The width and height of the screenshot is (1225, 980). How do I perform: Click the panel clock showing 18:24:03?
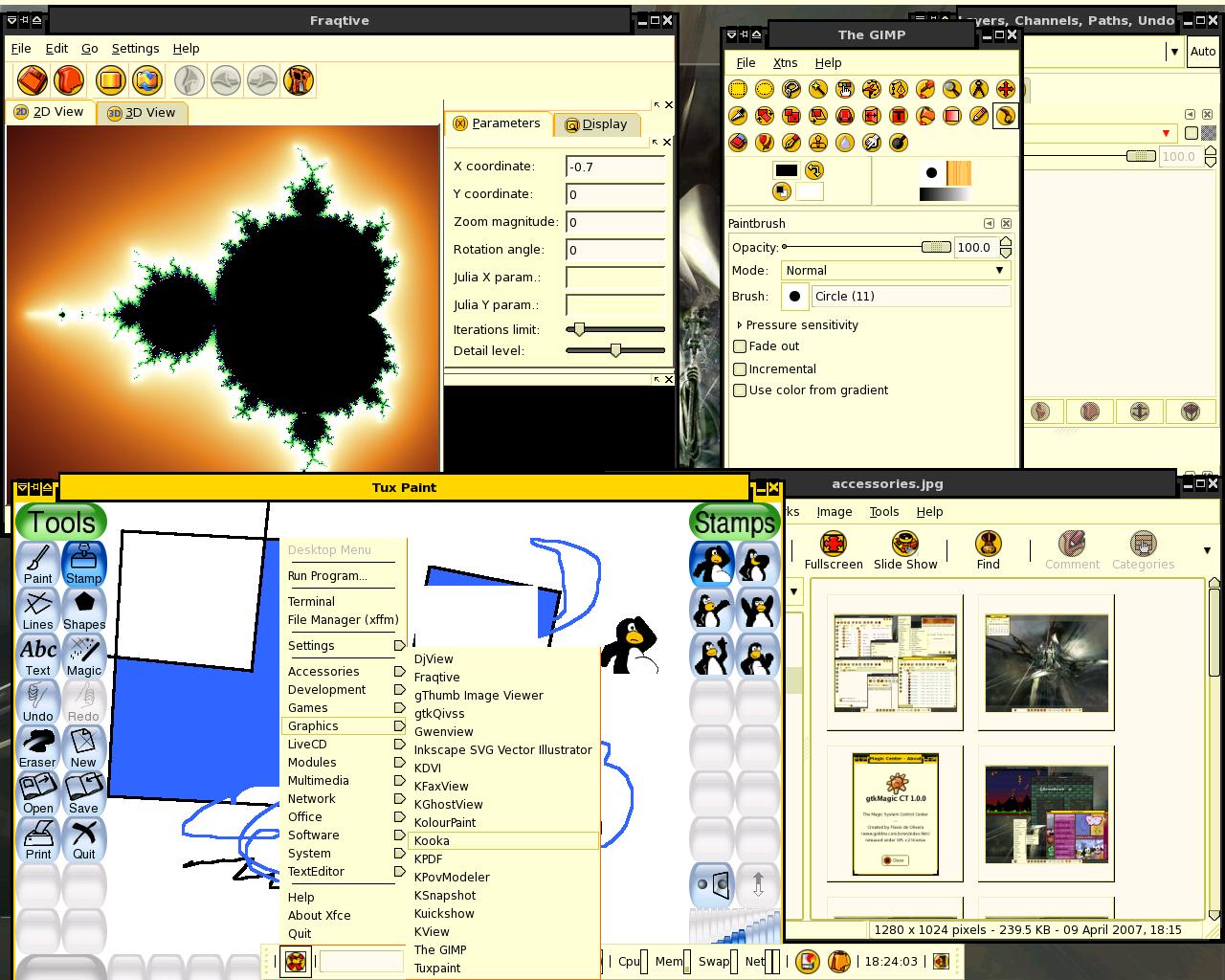[891, 961]
